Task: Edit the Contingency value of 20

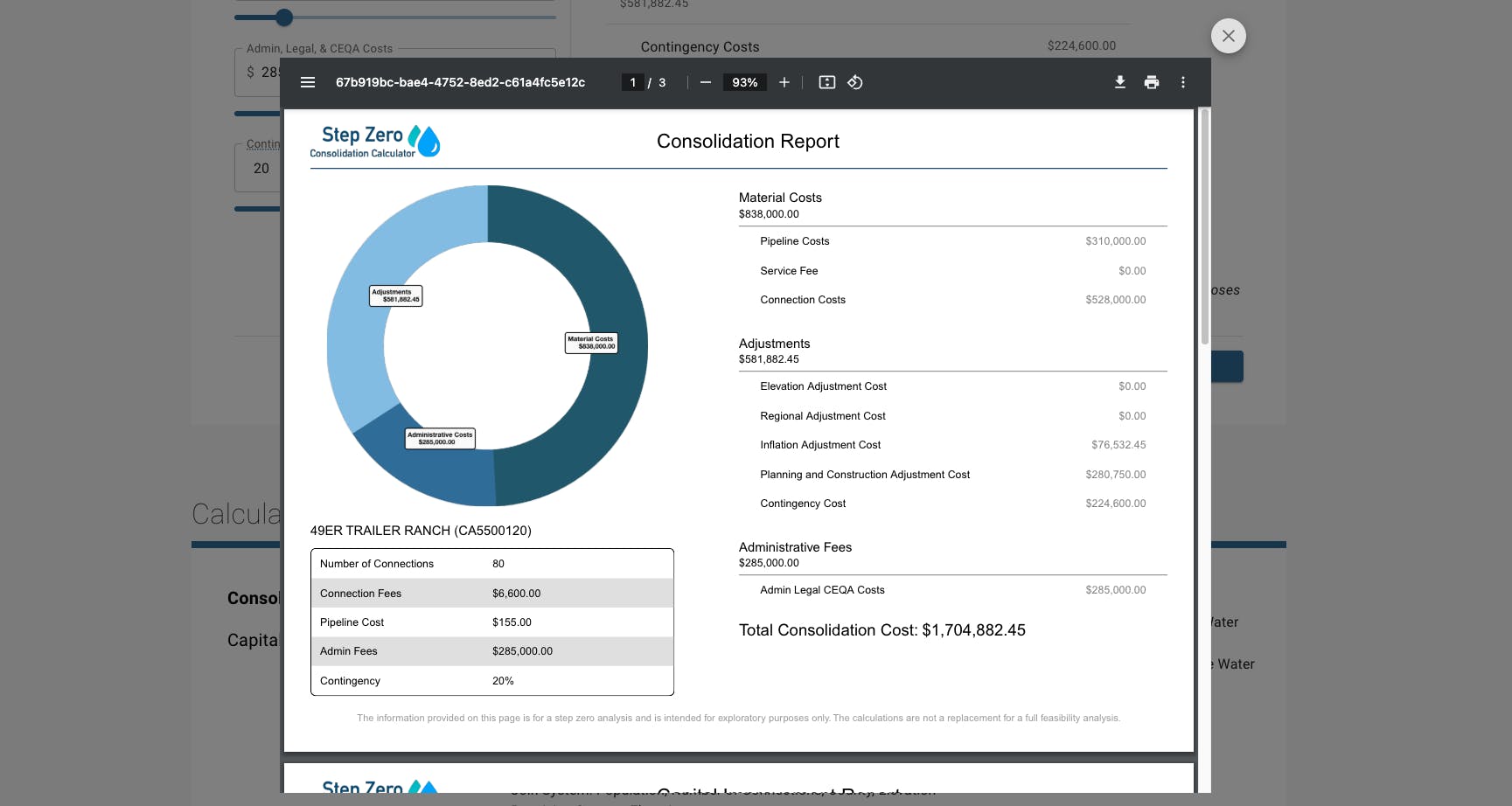Action: click(260, 169)
